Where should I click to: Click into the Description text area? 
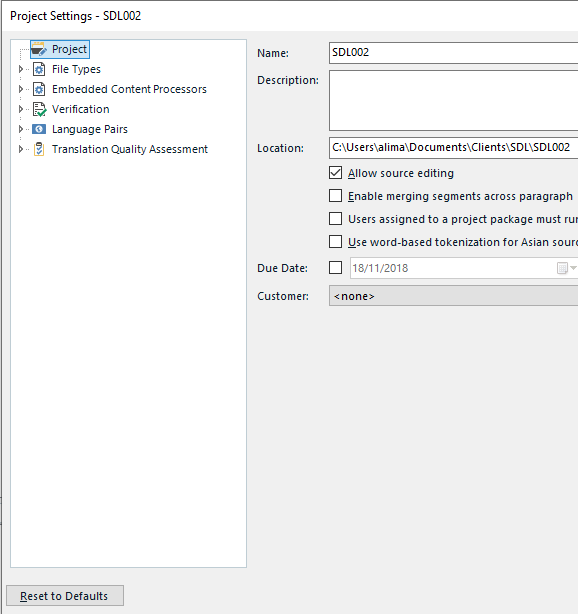point(453,101)
